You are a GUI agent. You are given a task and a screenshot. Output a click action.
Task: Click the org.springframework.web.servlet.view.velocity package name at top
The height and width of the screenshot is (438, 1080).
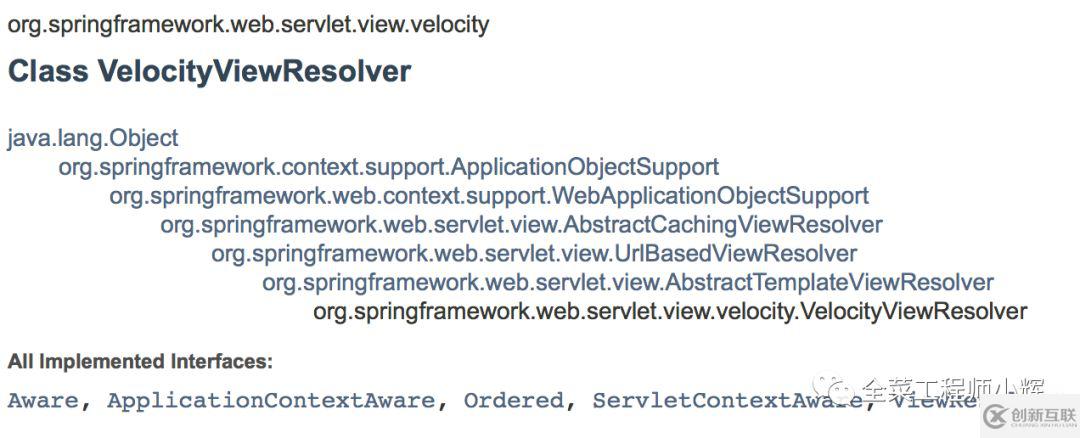click(249, 25)
